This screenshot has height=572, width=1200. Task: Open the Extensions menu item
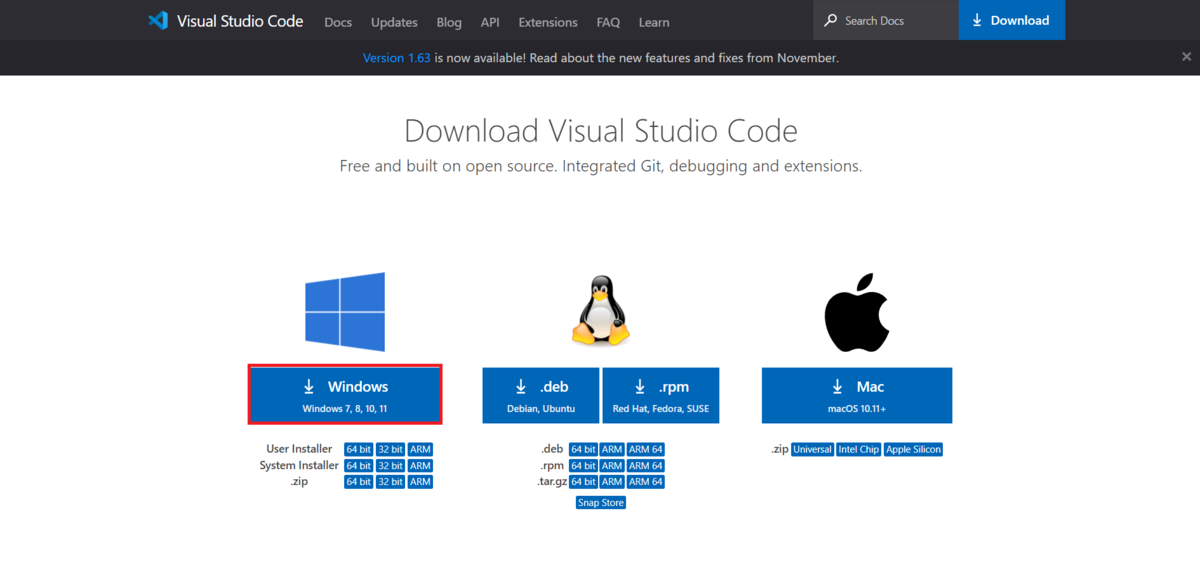click(548, 22)
